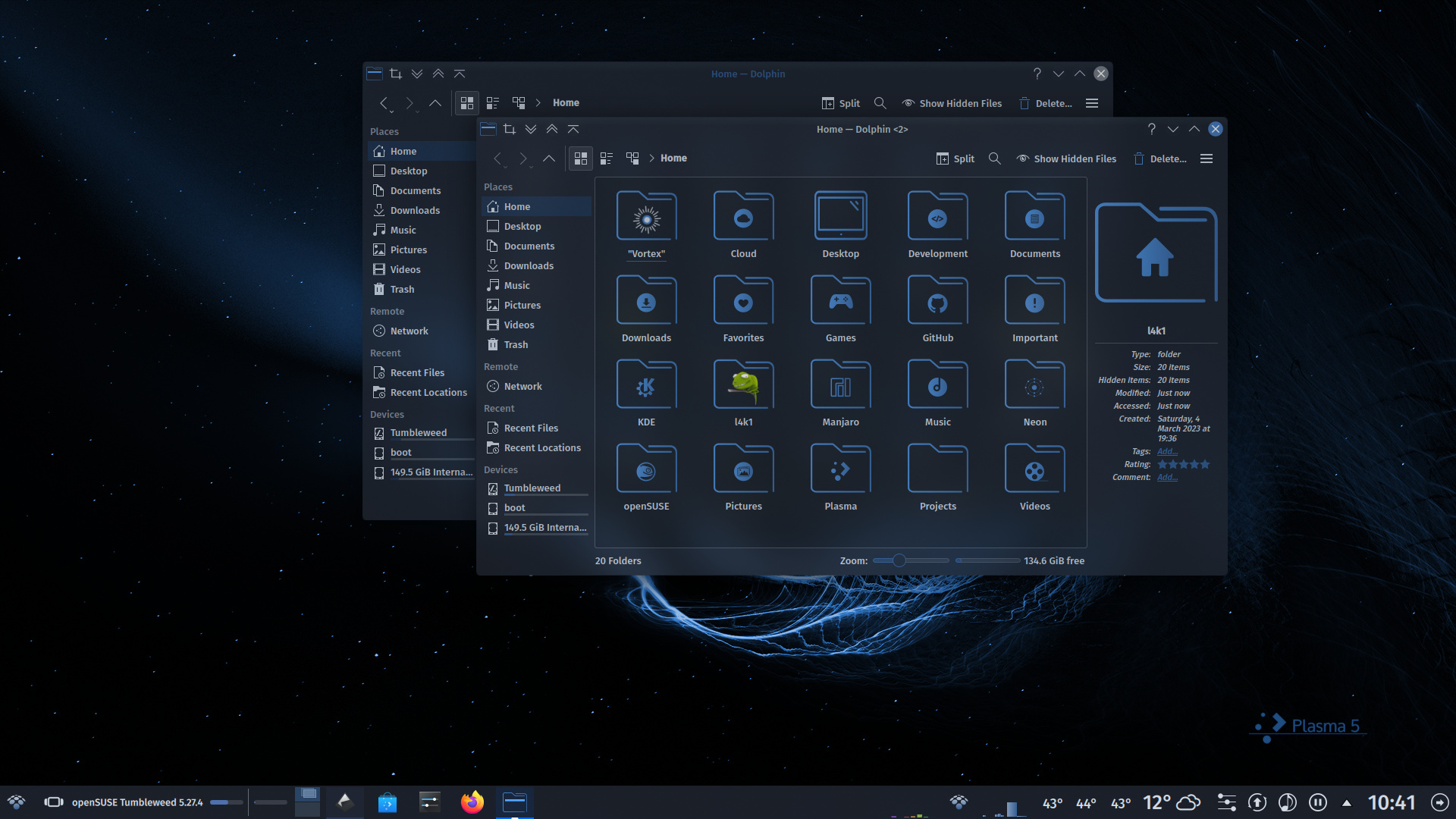Open the openSUSE folder

(646, 478)
